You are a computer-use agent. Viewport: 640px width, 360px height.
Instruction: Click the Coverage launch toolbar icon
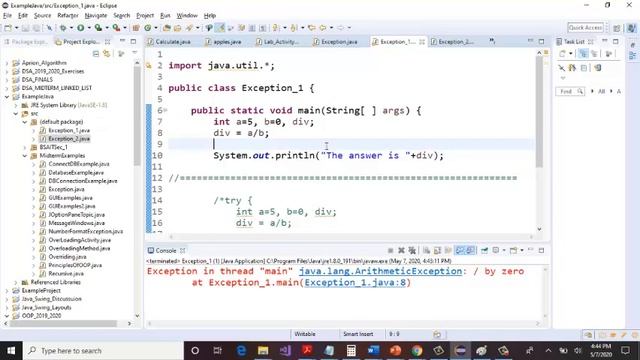tap(98, 28)
